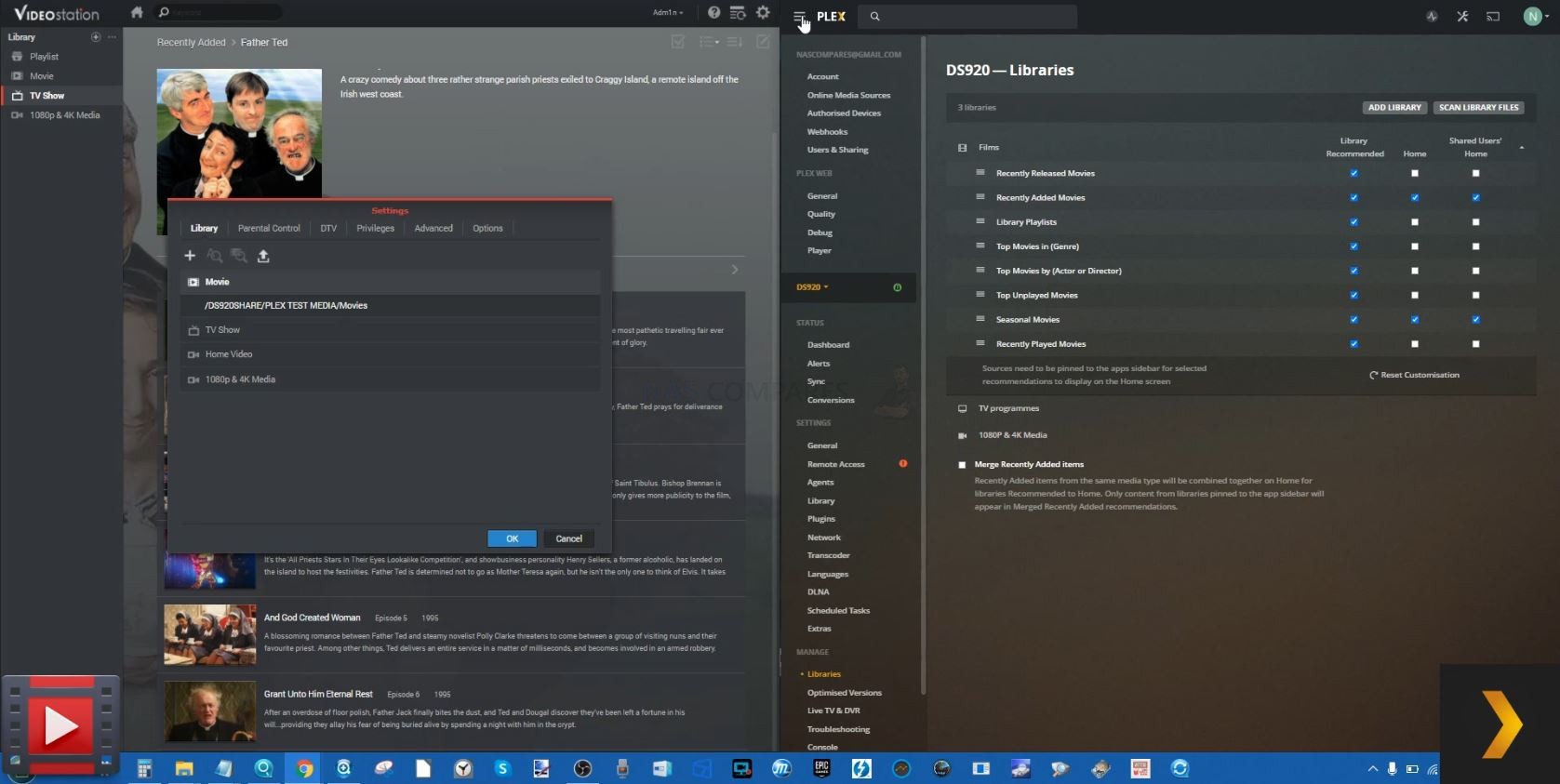Check Home for Library Playlists
This screenshot has height=784, width=1560.
pyautogui.click(x=1415, y=221)
